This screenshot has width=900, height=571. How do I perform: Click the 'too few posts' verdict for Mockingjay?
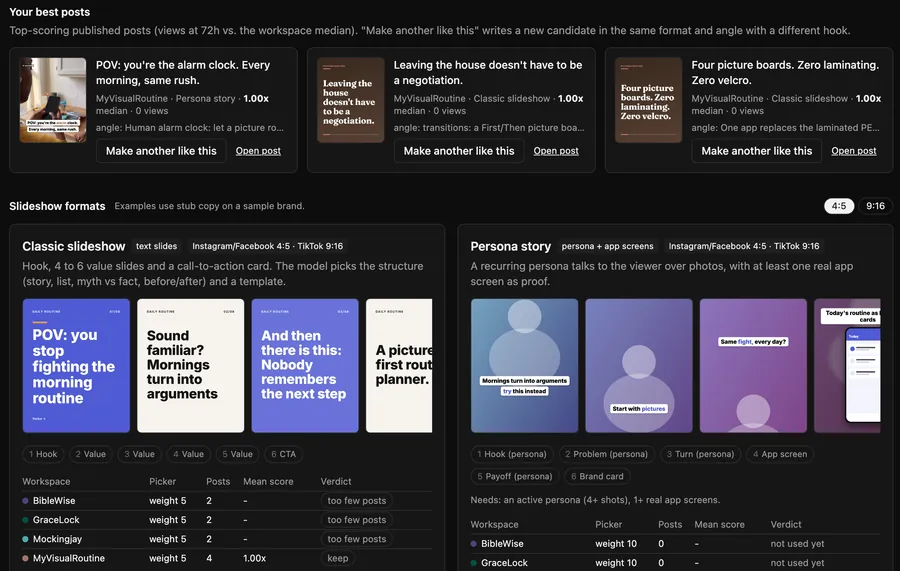point(356,539)
